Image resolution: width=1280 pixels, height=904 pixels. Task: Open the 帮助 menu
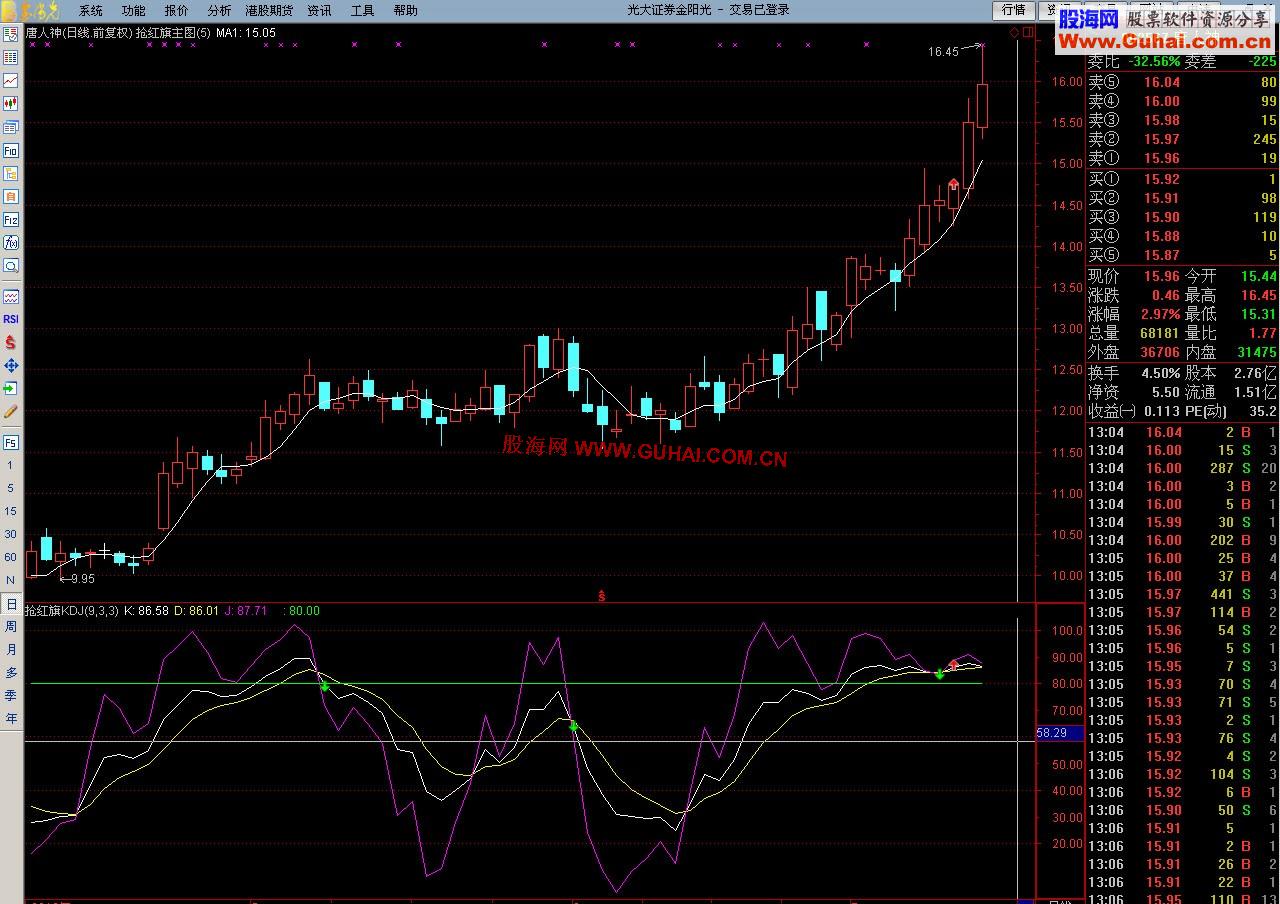tap(405, 10)
